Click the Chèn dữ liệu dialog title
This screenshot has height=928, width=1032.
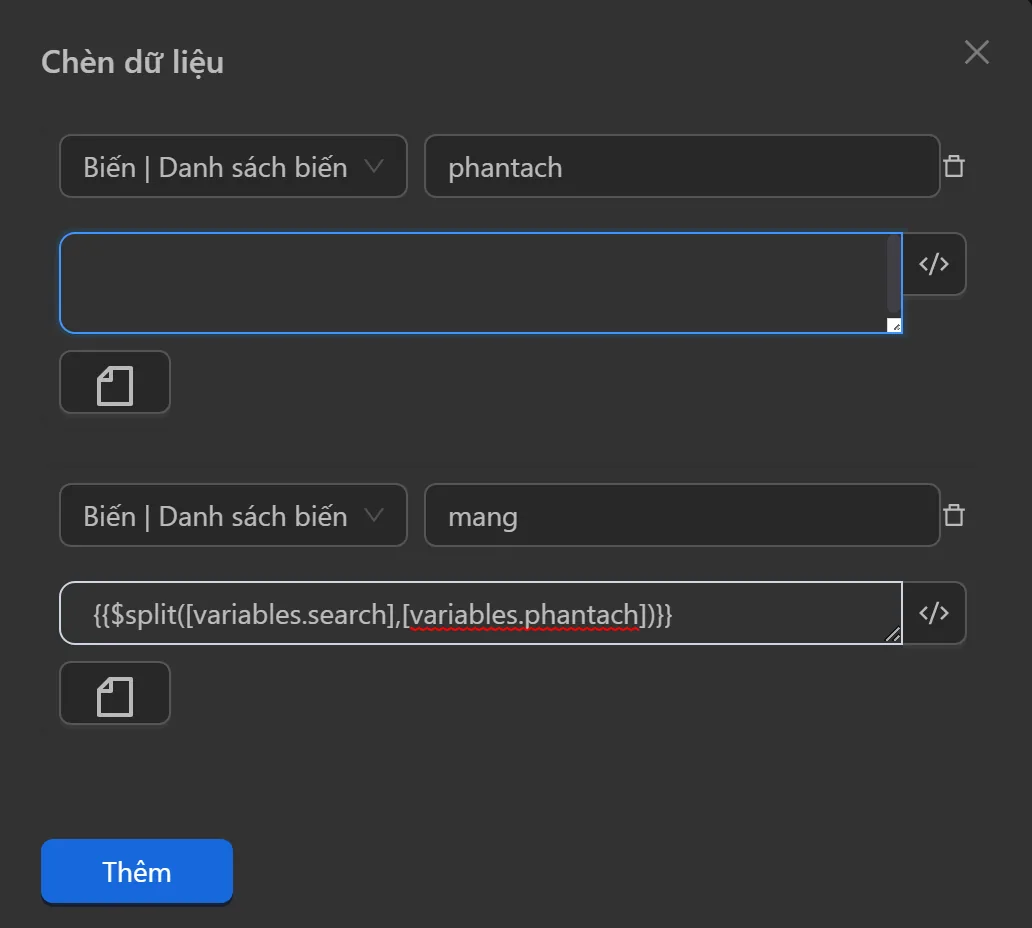tap(132, 62)
